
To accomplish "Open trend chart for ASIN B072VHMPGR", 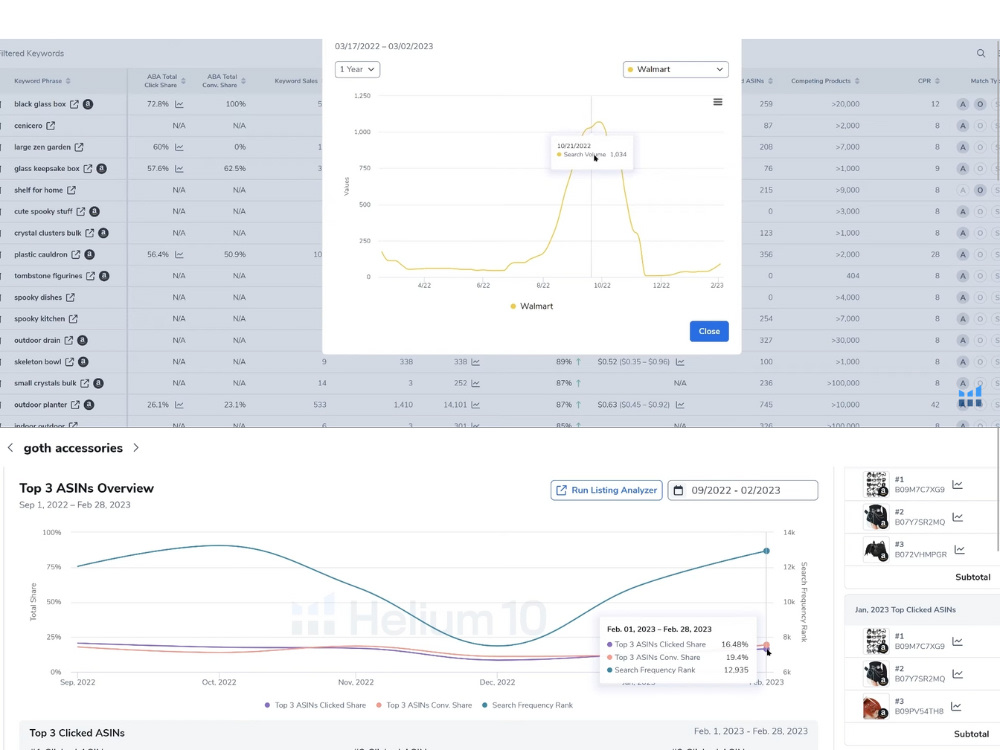I will pyautogui.click(x=960, y=549).
